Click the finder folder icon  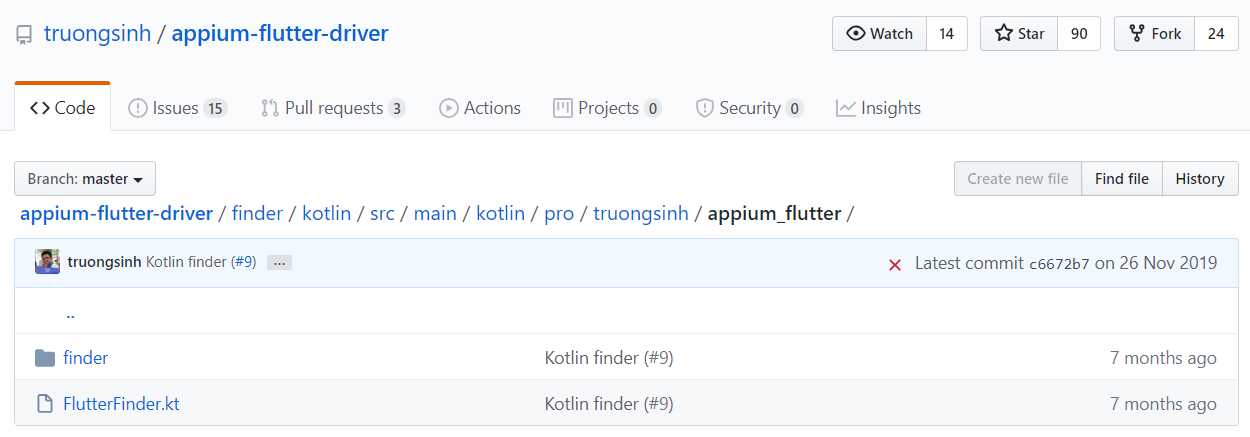44,358
